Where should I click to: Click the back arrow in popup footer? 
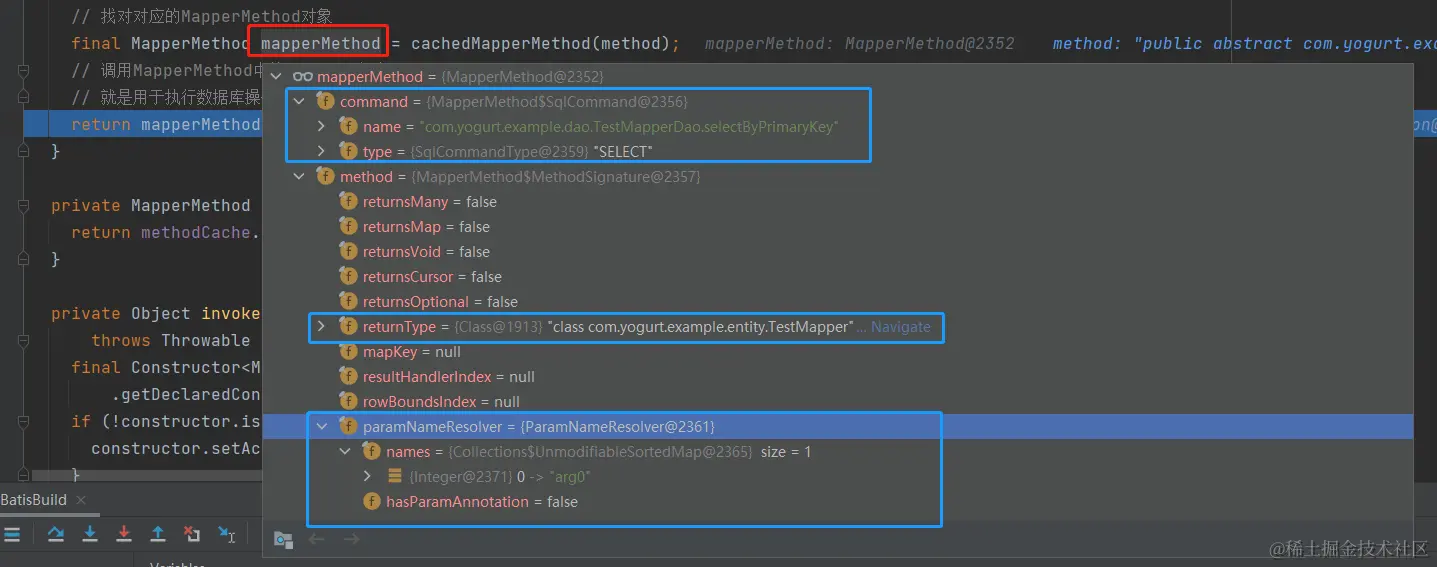317,540
